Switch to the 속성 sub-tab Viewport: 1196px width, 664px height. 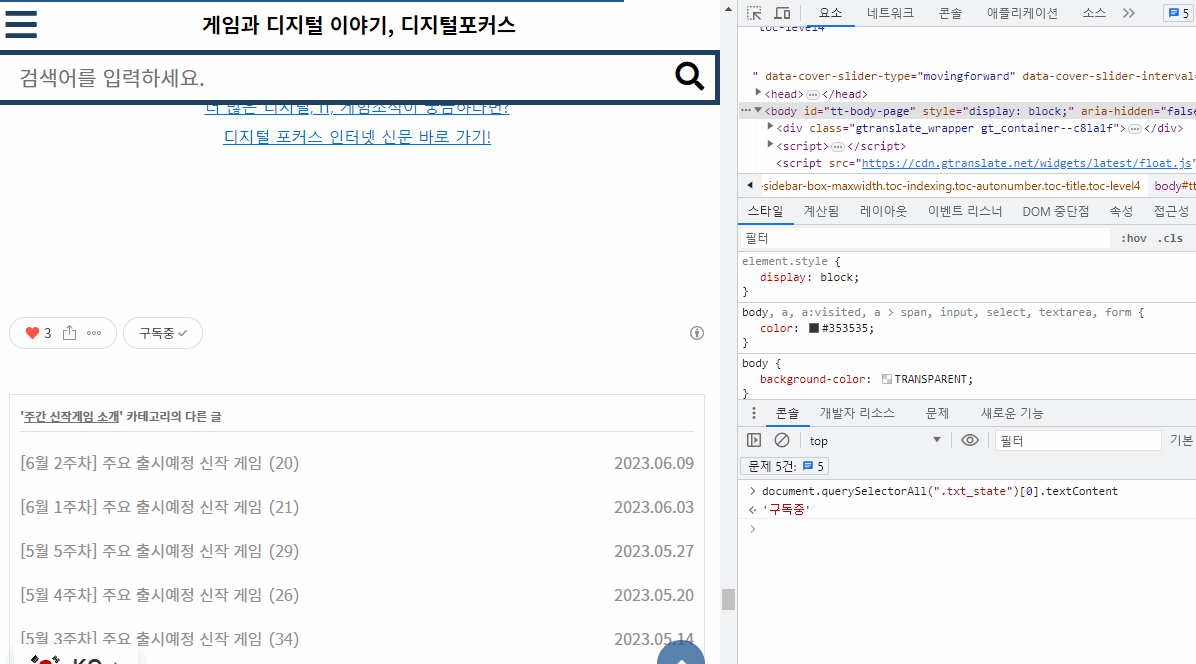point(1120,211)
